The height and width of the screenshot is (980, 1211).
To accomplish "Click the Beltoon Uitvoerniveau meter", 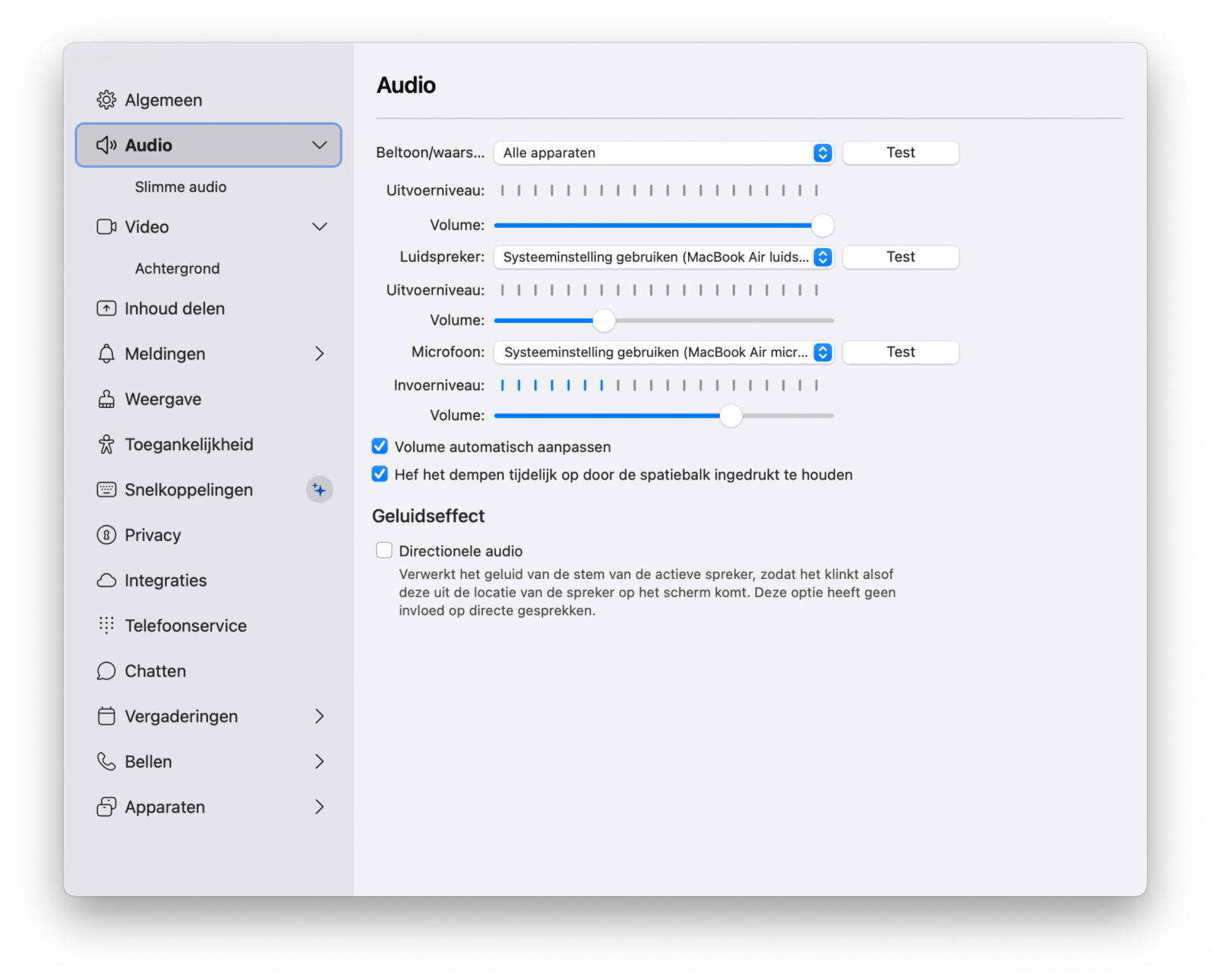I will (x=659, y=191).
